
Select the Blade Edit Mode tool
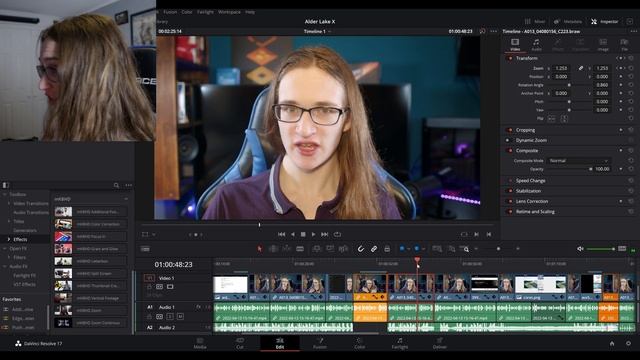(x=300, y=249)
